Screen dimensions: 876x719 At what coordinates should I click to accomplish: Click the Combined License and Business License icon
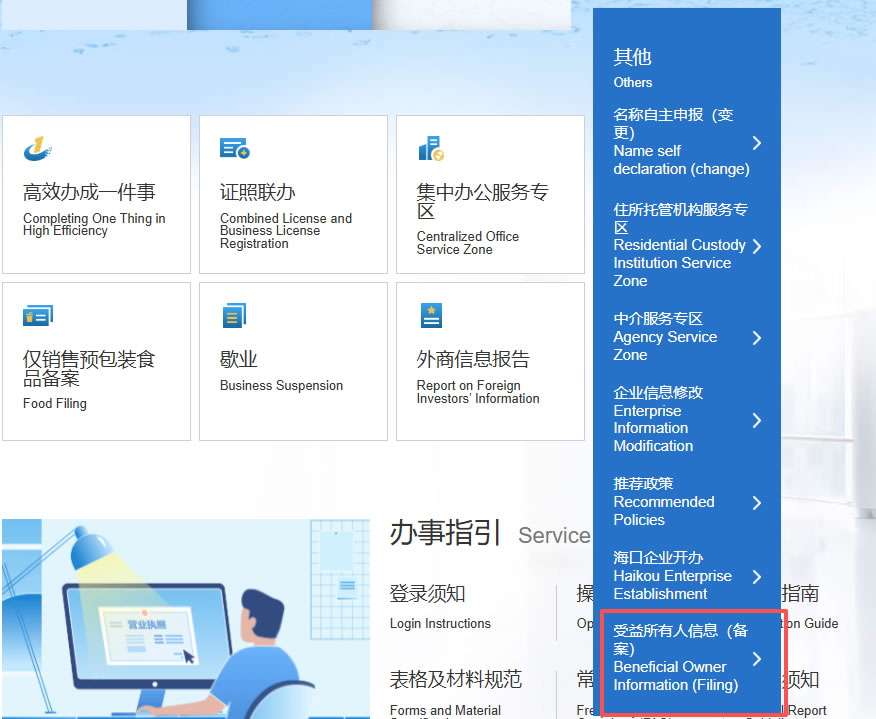234,149
